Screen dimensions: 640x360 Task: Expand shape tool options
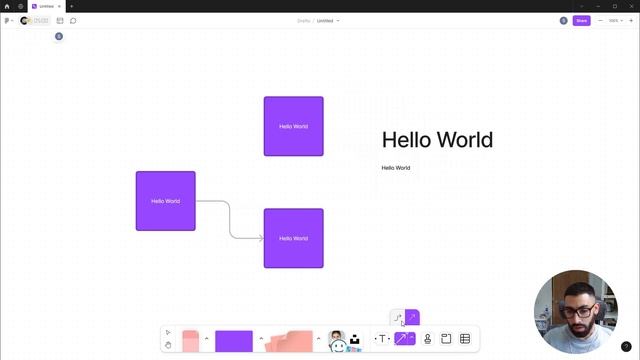pyautogui.click(x=261, y=338)
